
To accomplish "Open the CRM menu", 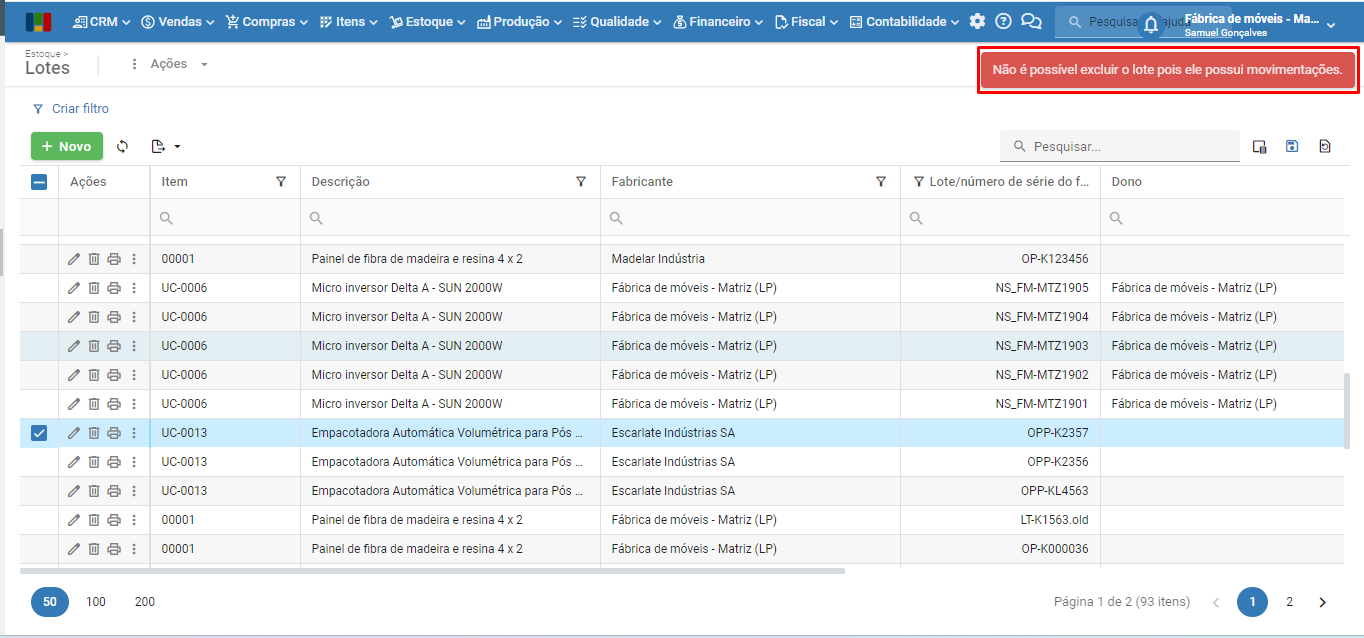I will [102, 21].
